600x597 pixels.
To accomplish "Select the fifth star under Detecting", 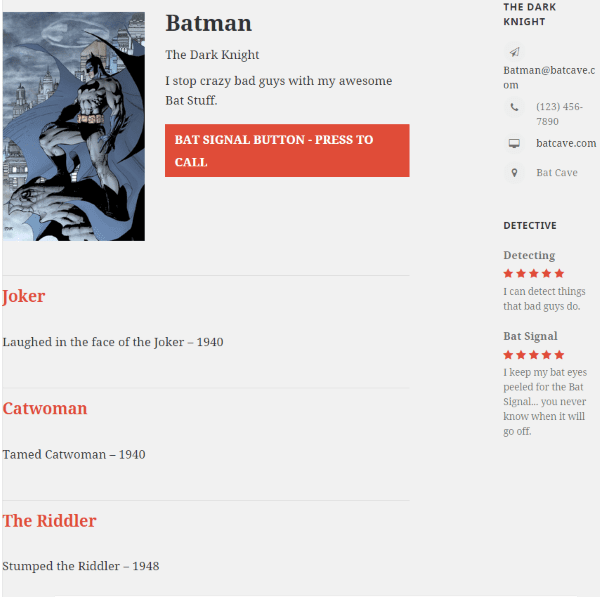I will pyautogui.click(x=559, y=273).
